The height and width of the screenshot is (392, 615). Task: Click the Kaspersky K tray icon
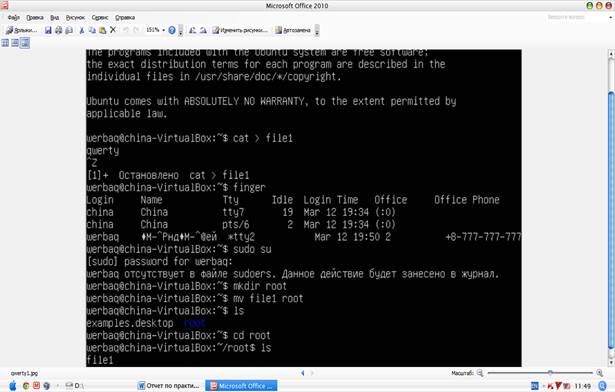(x=550, y=386)
